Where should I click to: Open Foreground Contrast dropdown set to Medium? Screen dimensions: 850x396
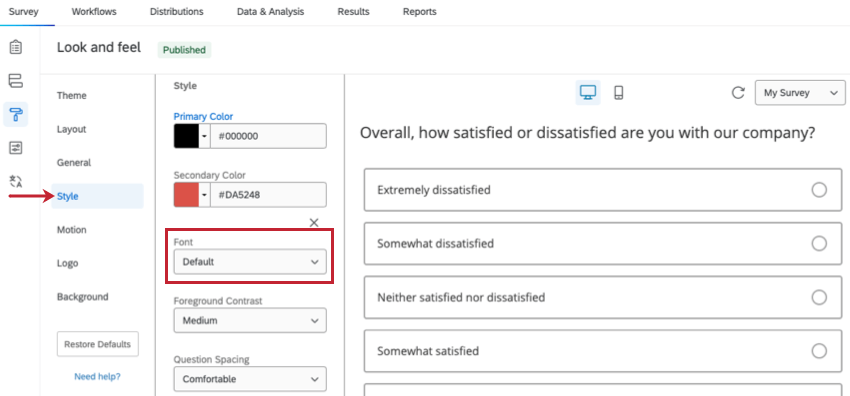click(250, 320)
